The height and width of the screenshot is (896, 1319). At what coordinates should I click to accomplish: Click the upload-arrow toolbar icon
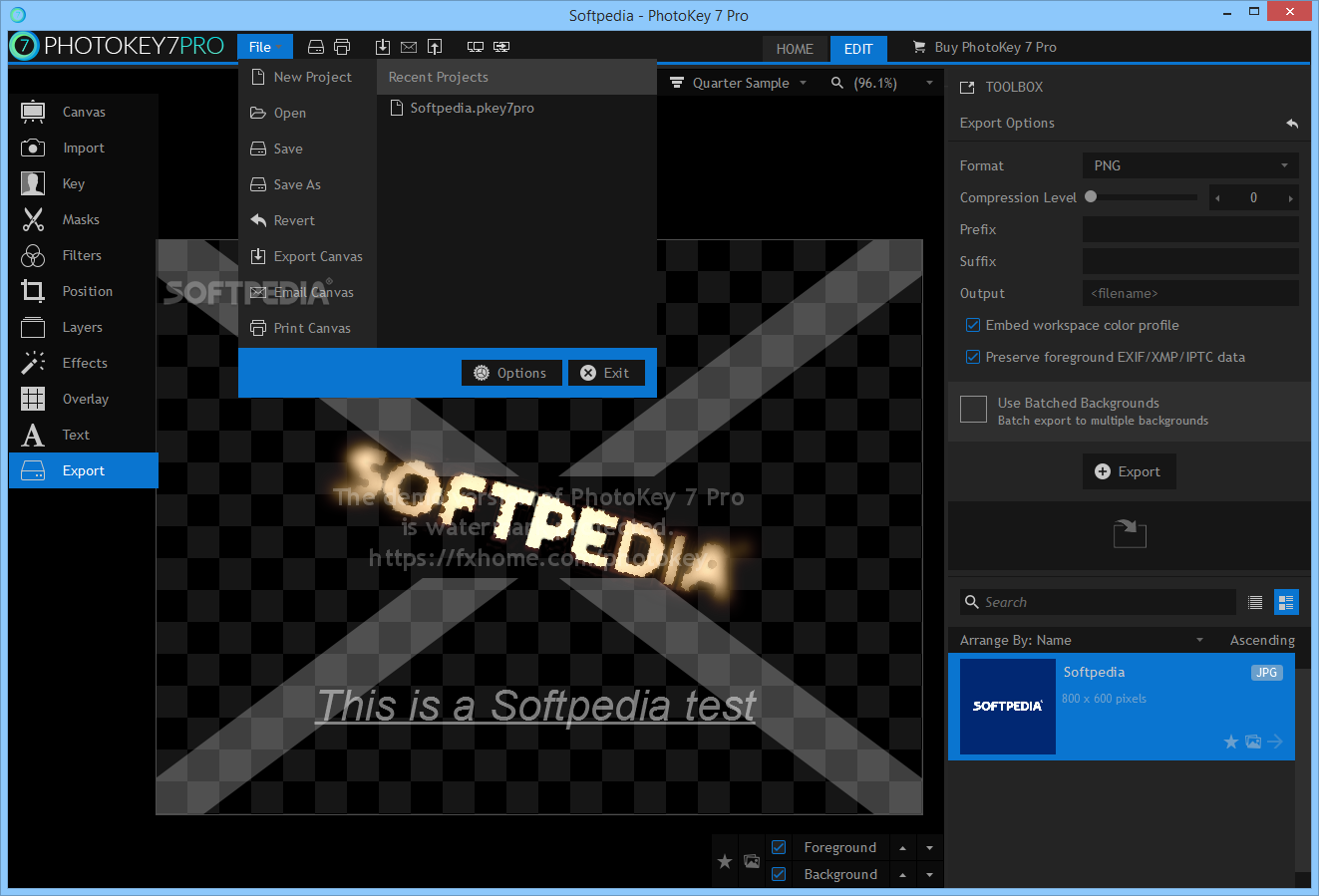tap(435, 47)
